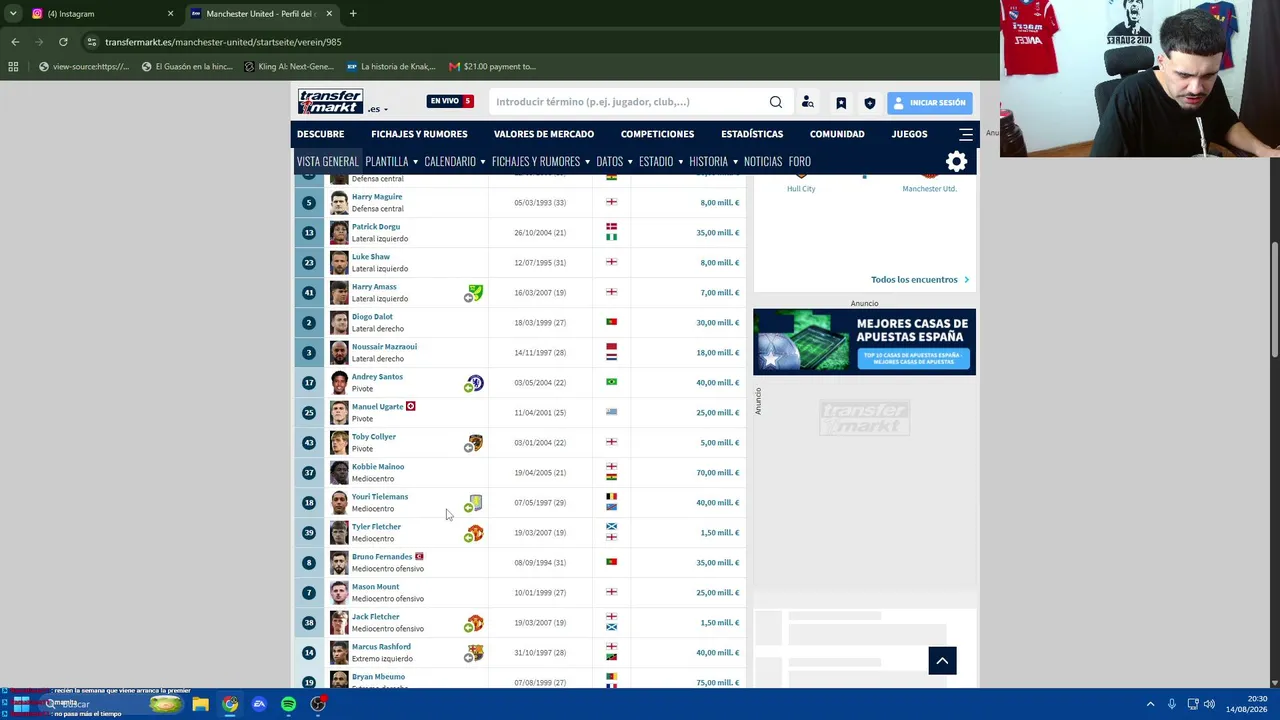Screen dimensions: 1280x720
Task: Click Harry Amass loan club crest
Action: pyautogui.click(x=476, y=292)
